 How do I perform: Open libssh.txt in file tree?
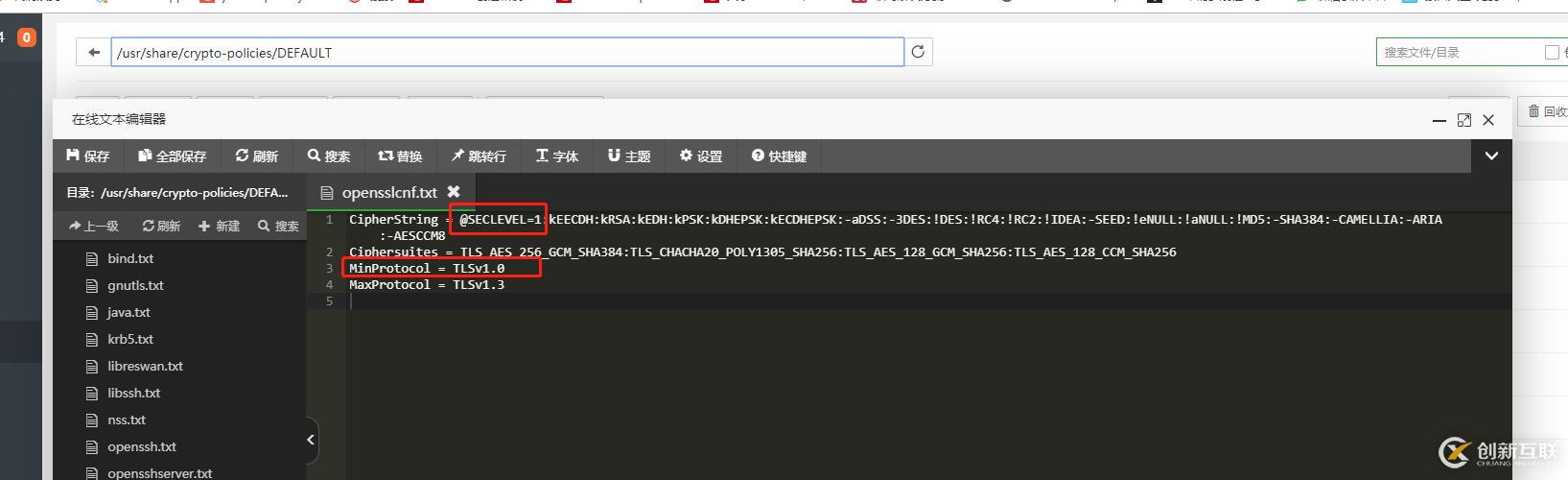tap(134, 393)
